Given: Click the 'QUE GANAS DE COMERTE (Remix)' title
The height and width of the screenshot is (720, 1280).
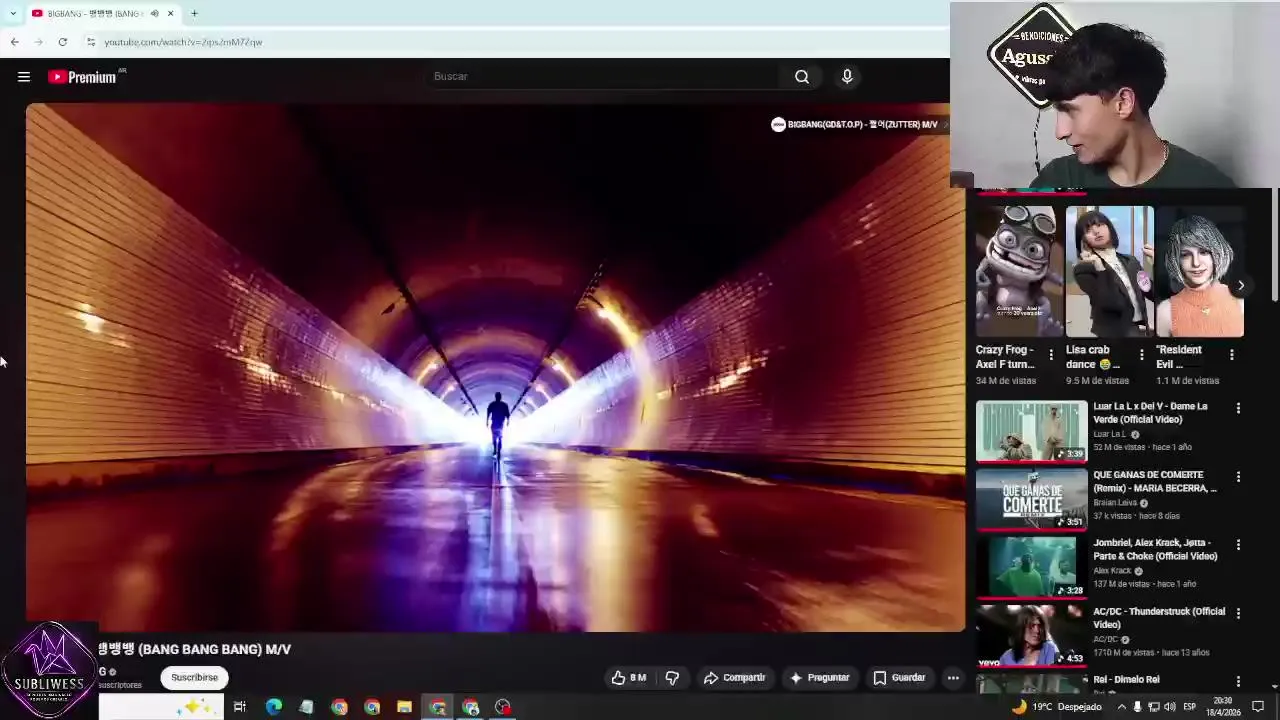Looking at the screenshot, I should pyautogui.click(x=1155, y=482).
